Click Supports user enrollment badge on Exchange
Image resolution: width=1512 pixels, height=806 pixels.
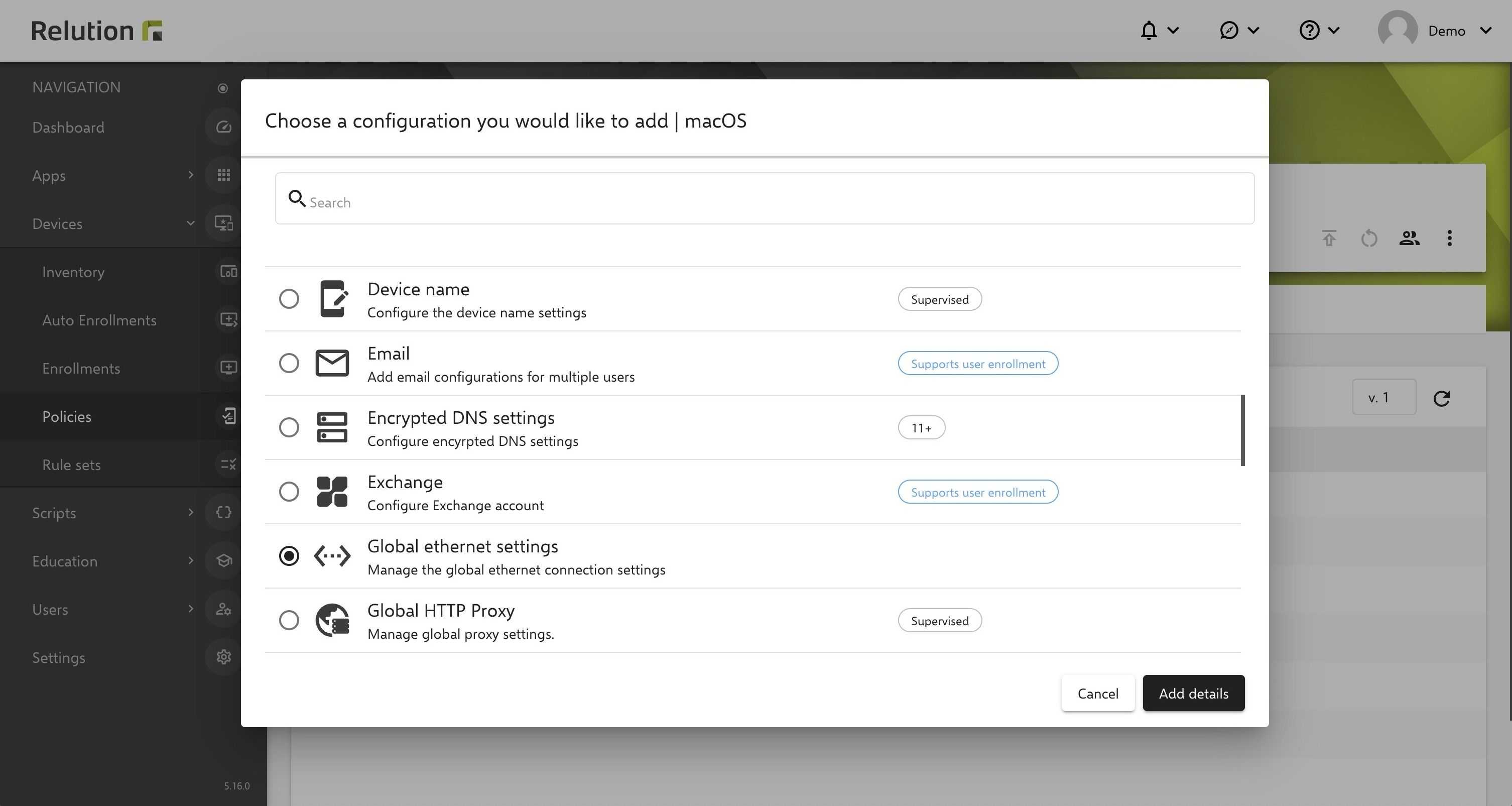tap(978, 492)
